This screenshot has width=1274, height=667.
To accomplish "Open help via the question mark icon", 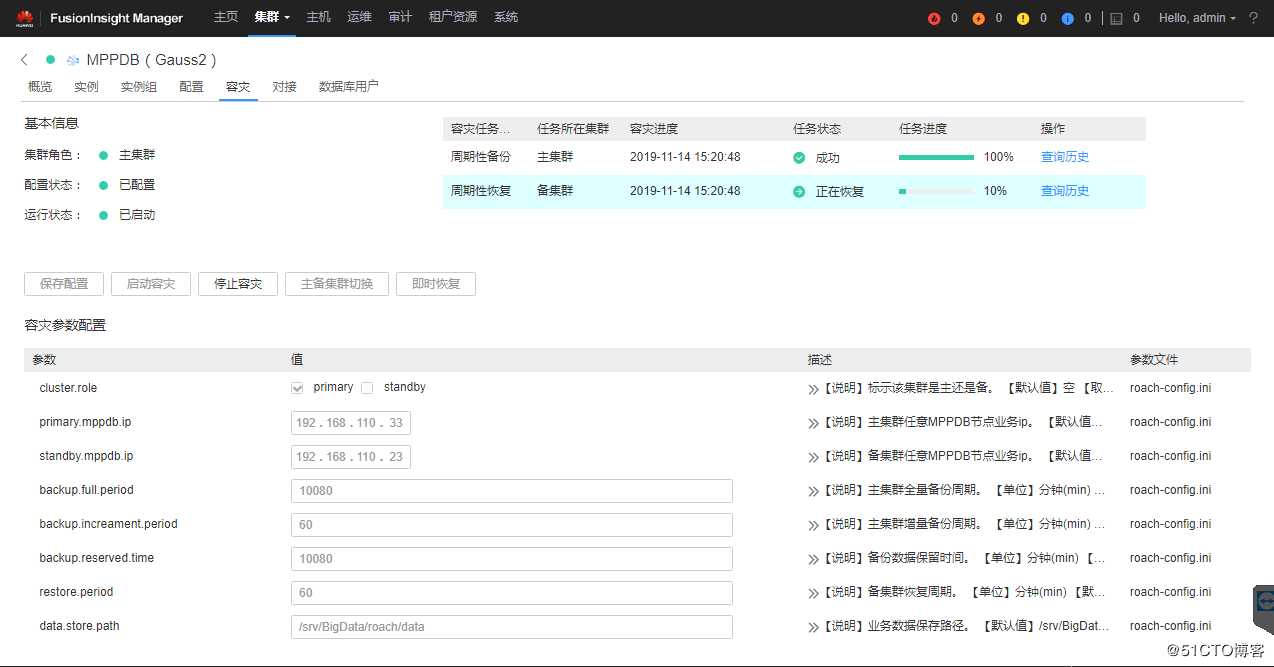I will click(x=1254, y=18).
